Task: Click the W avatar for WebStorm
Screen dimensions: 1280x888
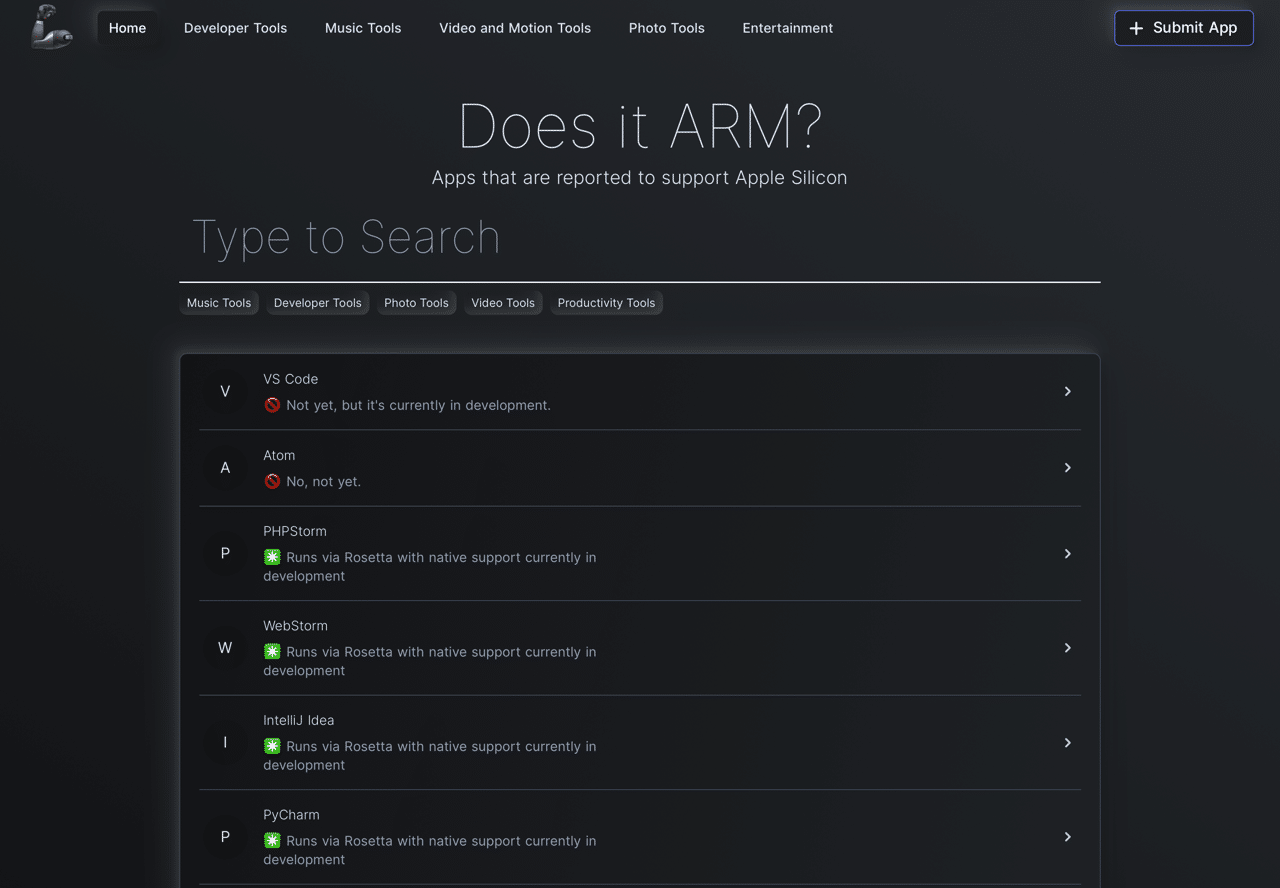Action: tap(225, 648)
